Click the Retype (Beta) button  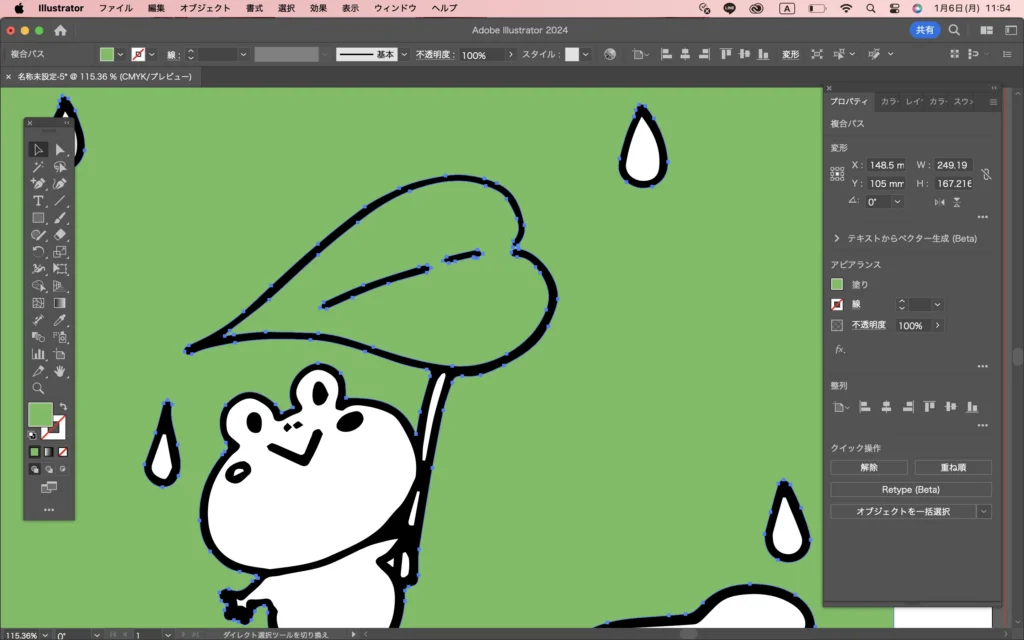[910, 490]
